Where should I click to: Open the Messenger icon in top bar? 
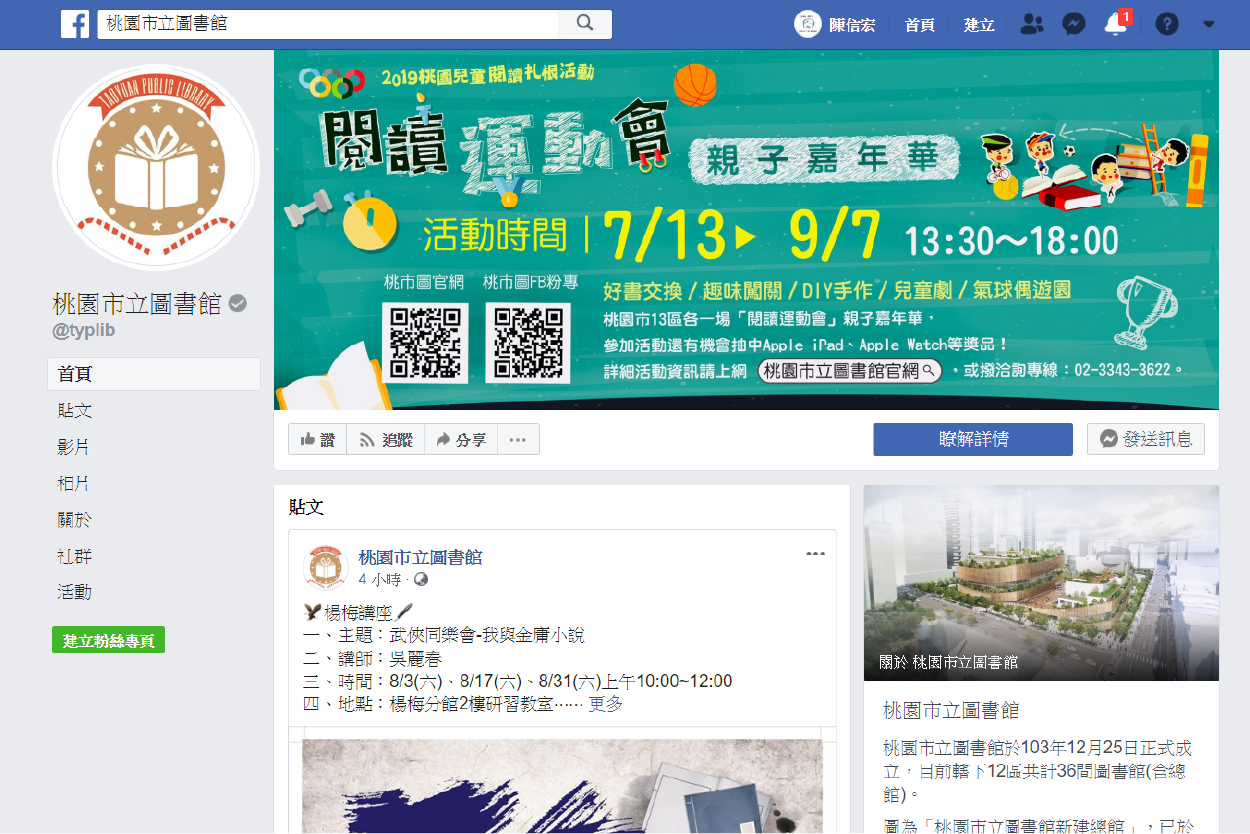click(1074, 24)
